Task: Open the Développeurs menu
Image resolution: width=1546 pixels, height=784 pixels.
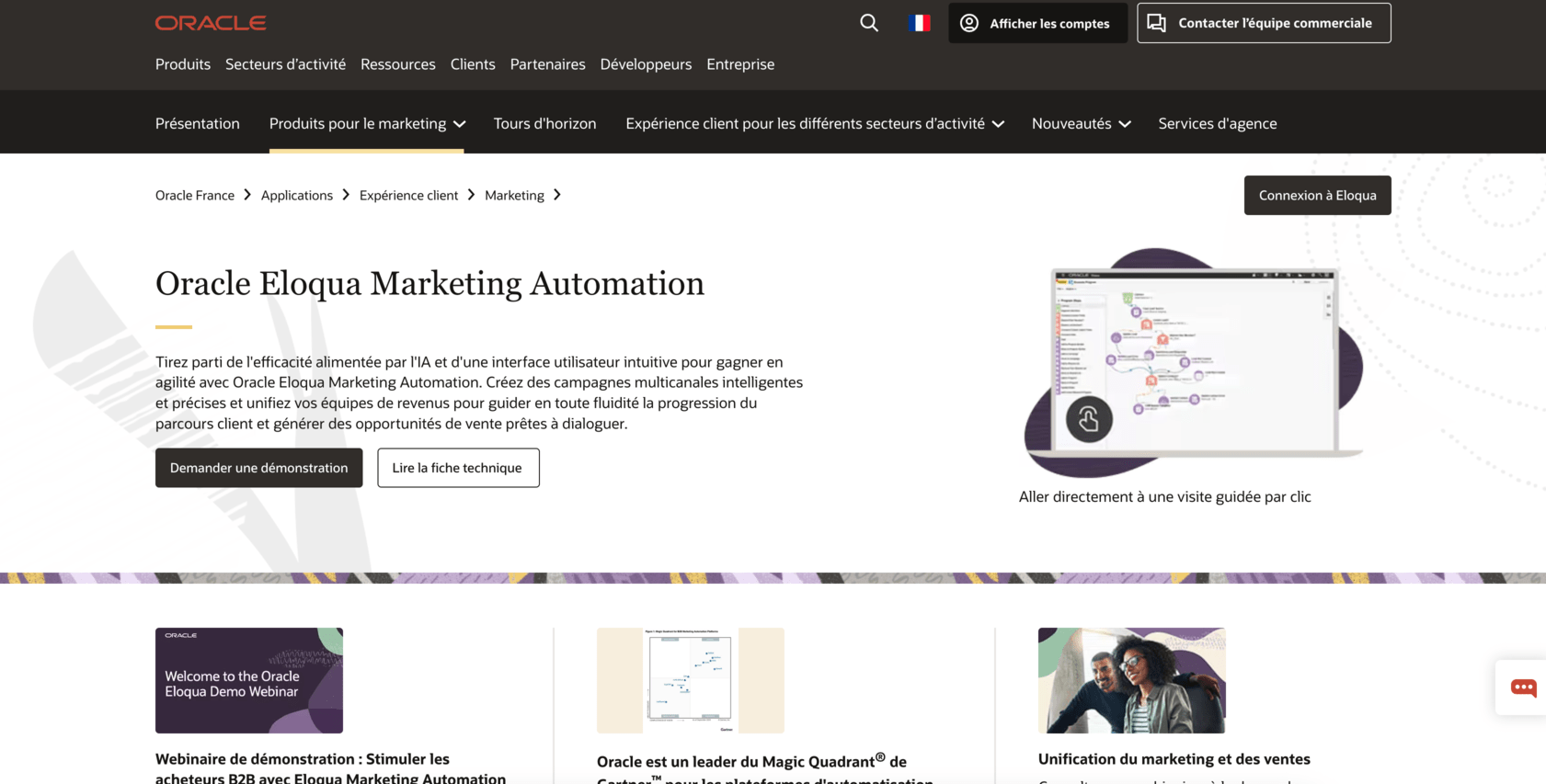Action: point(646,64)
